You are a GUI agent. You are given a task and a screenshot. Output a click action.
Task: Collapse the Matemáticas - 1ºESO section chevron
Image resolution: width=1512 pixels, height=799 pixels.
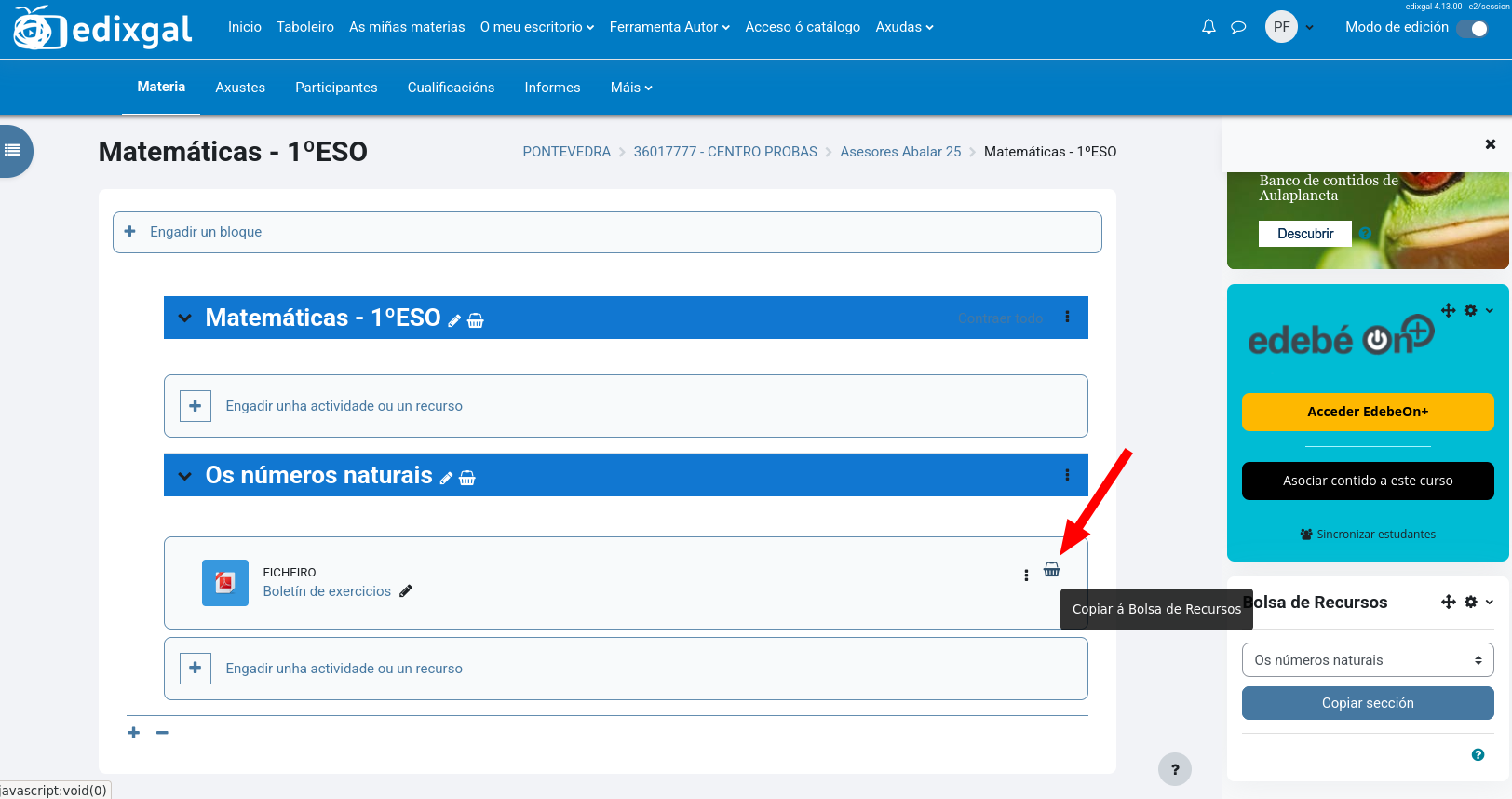pyautogui.click(x=185, y=318)
